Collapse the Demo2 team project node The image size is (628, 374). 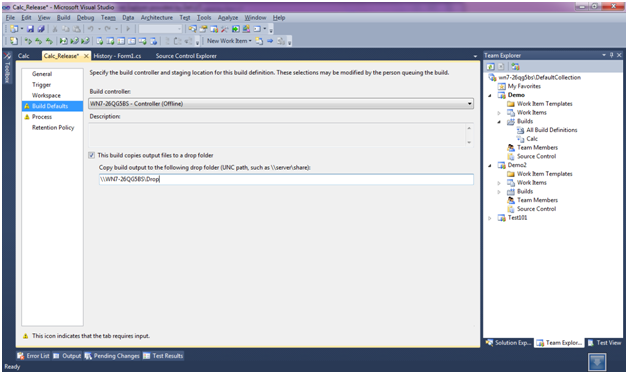[x=489, y=165]
